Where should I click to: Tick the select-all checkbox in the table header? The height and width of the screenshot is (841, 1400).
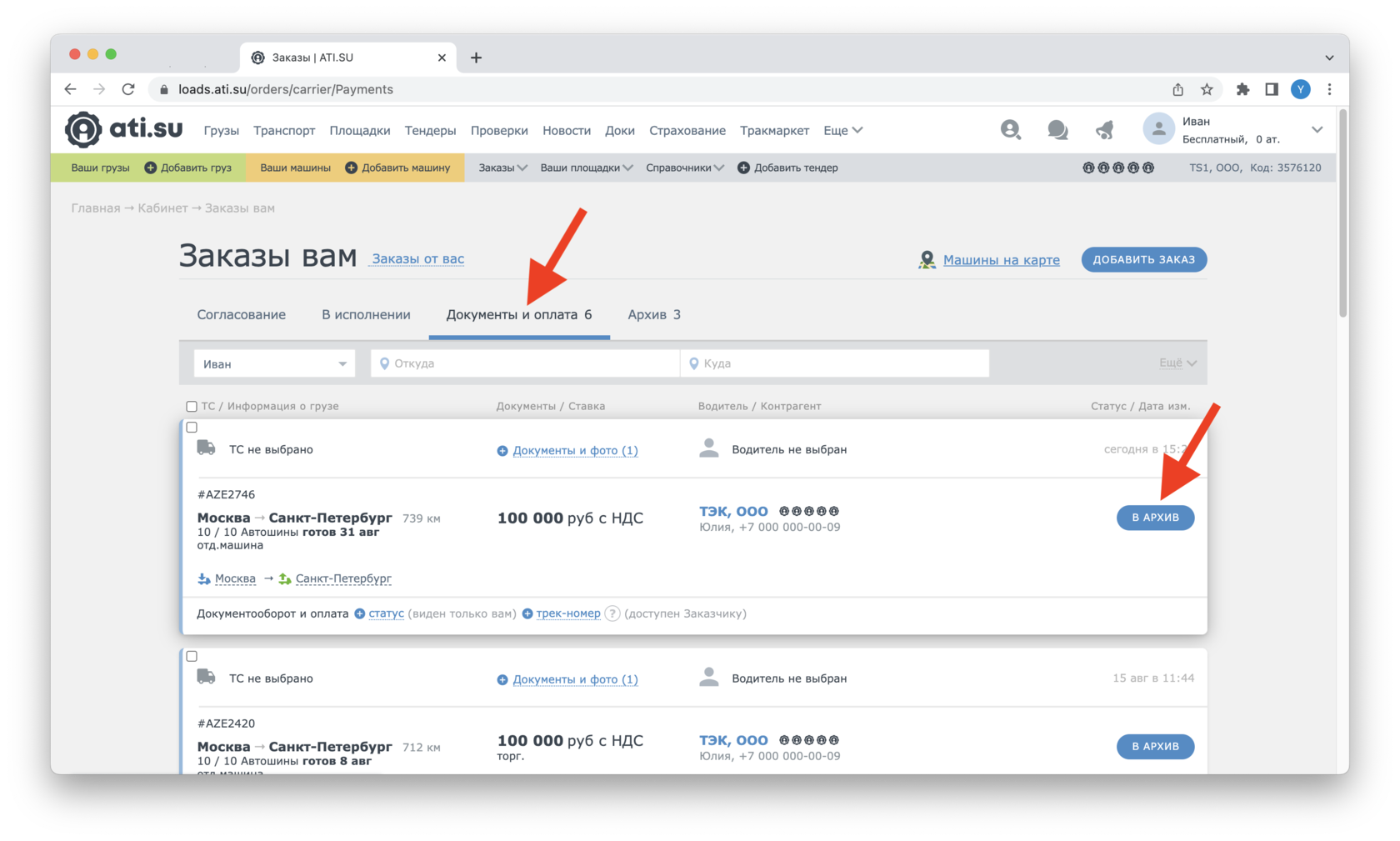(192, 407)
